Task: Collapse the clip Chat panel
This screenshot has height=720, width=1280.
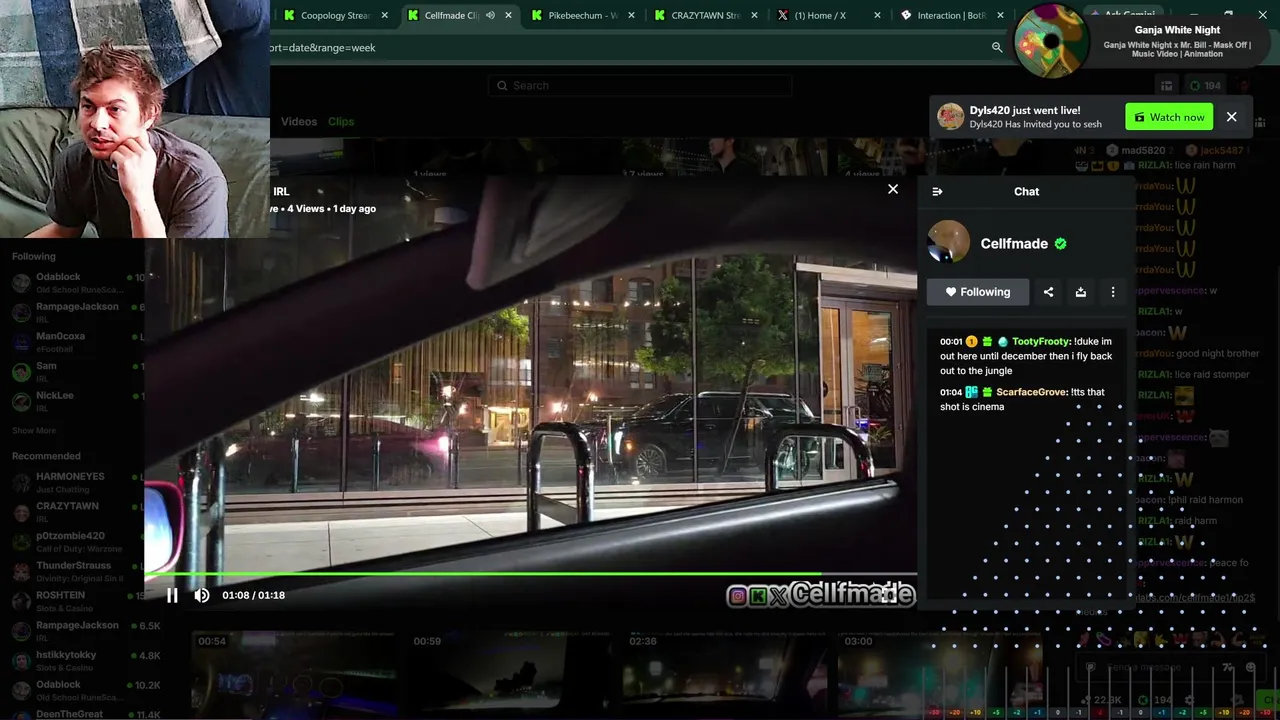Action: (x=937, y=191)
